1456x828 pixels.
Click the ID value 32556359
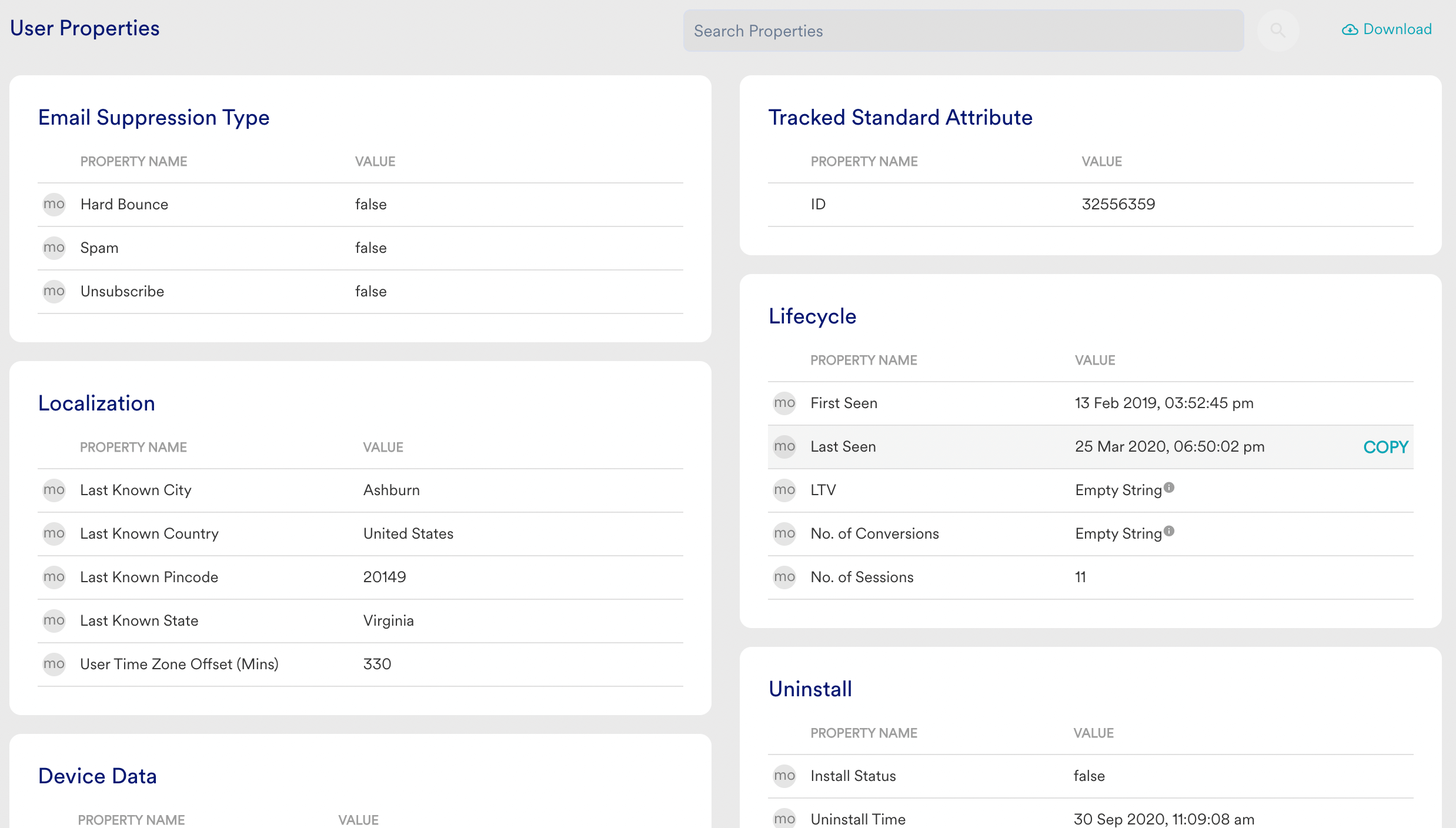pos(1118,204)
